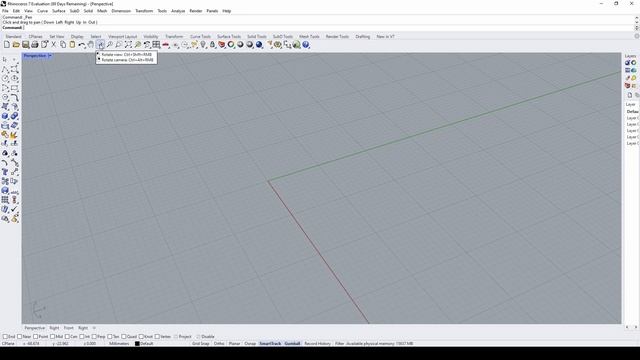Enable the End osnap checkbox
Viewport: 640px width, 360px height.
click(5, 337)
